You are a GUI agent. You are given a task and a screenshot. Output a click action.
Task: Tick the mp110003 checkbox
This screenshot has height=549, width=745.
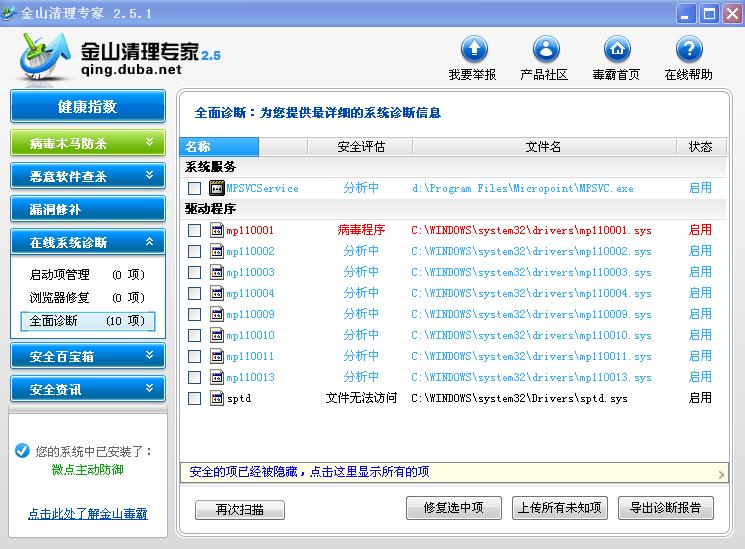pyautogui.click(x=194, y=272)
